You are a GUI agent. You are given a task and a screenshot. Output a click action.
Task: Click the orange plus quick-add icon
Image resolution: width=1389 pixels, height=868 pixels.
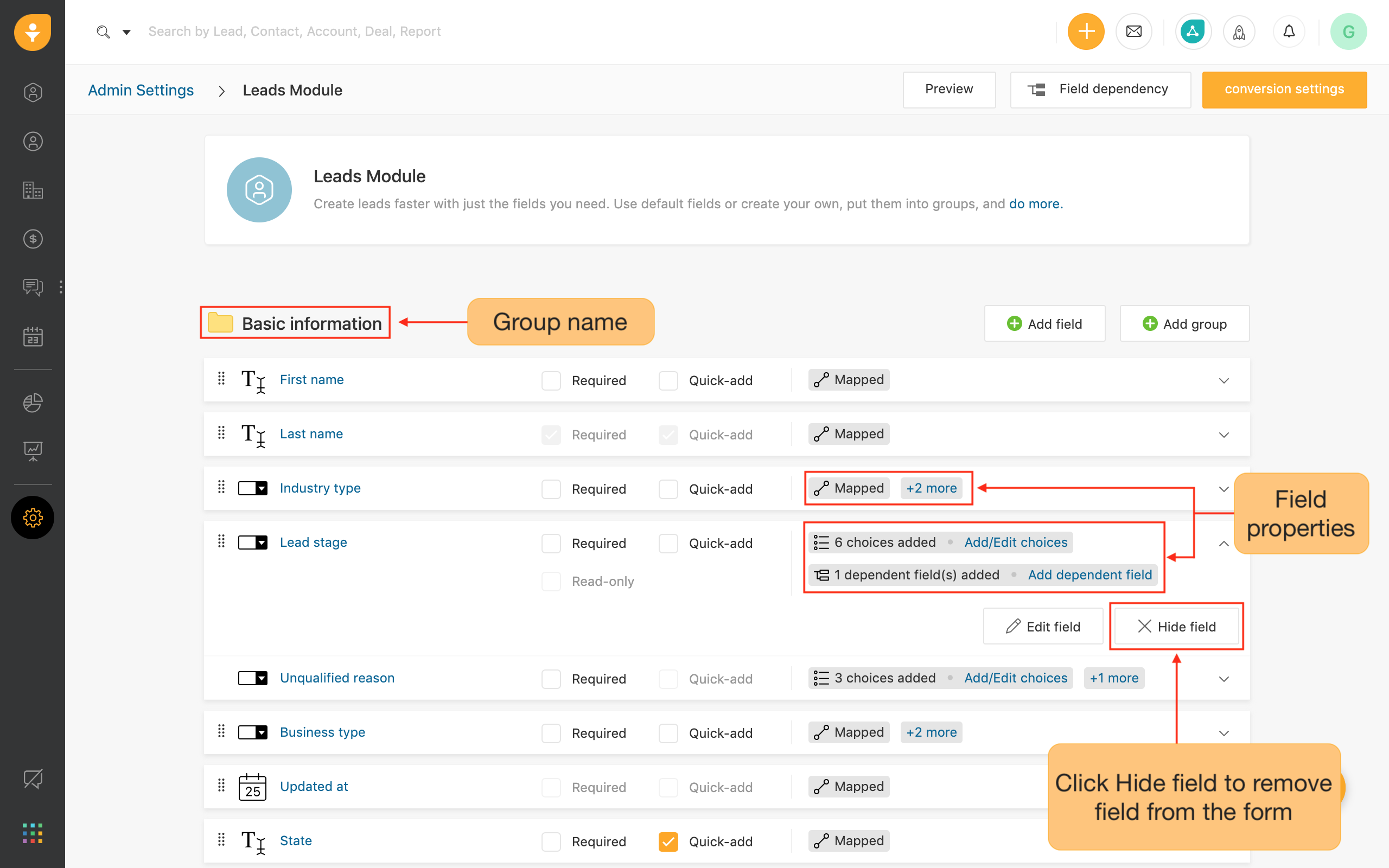point(1086,31)
